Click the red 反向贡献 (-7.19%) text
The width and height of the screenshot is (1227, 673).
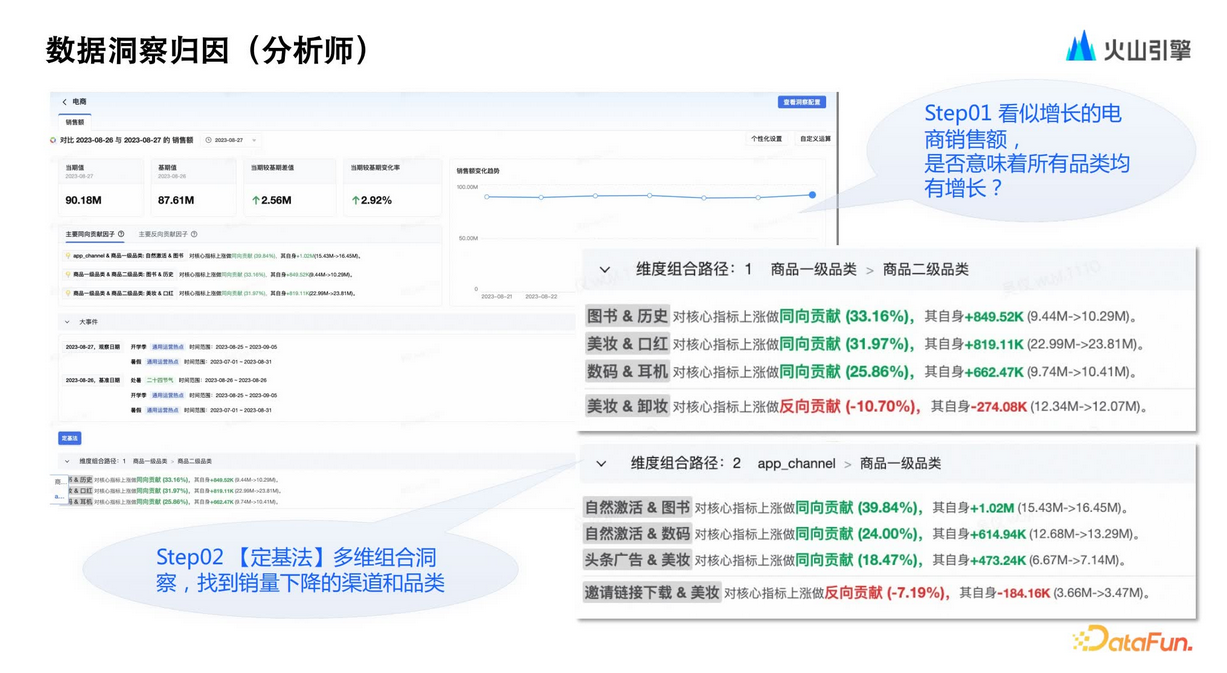point(886,593)
